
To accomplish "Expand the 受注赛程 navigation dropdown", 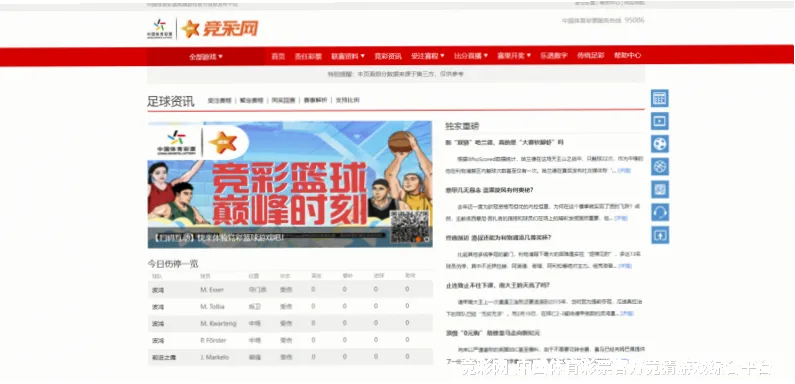I will (427, 56).
